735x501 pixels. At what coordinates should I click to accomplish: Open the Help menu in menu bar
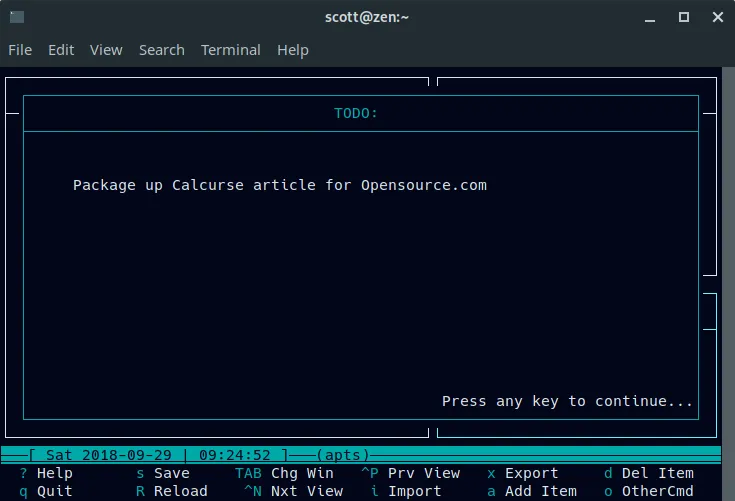click(x=292, y=50)
